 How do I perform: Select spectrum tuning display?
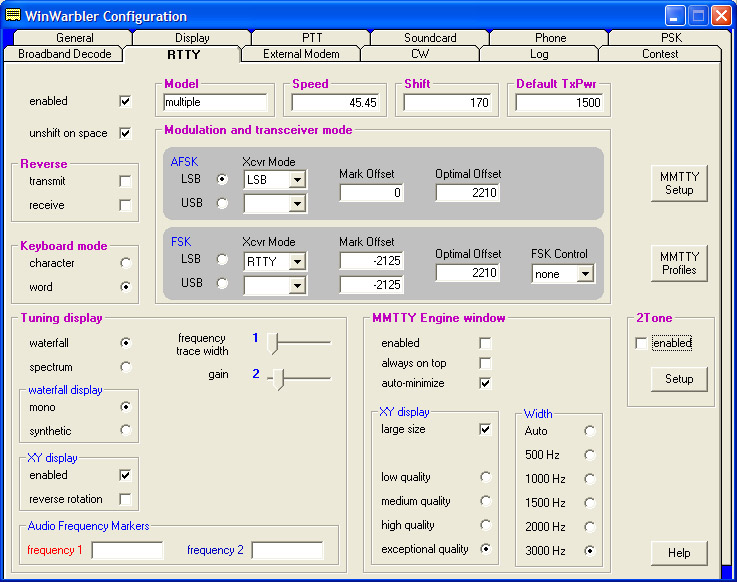[125, 367]
